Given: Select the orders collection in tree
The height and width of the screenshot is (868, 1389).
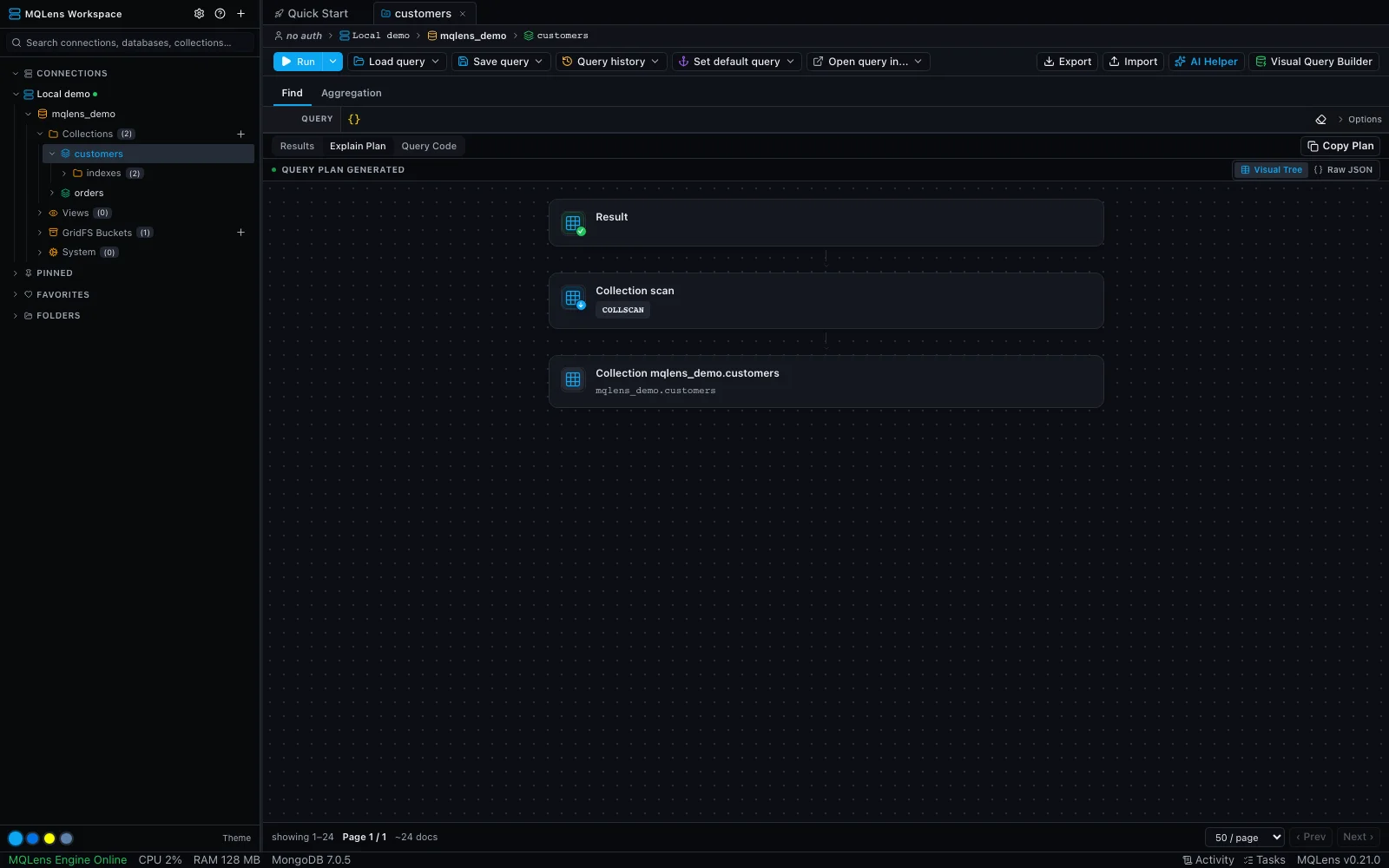Looking at the screenshot, I should pyautogui.click(x=89, y=194).
